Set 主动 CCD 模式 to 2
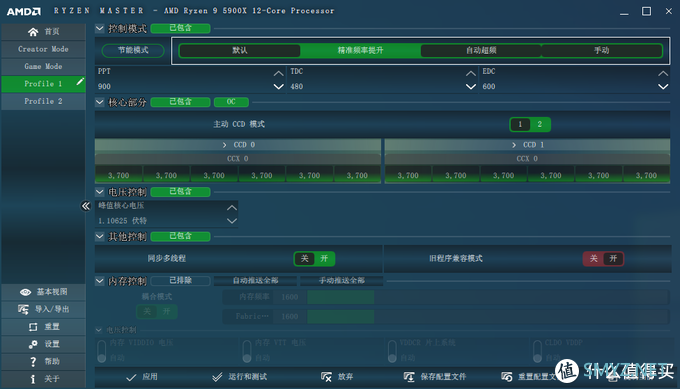This screenshot has width=680, height=389. pos(540,124)
